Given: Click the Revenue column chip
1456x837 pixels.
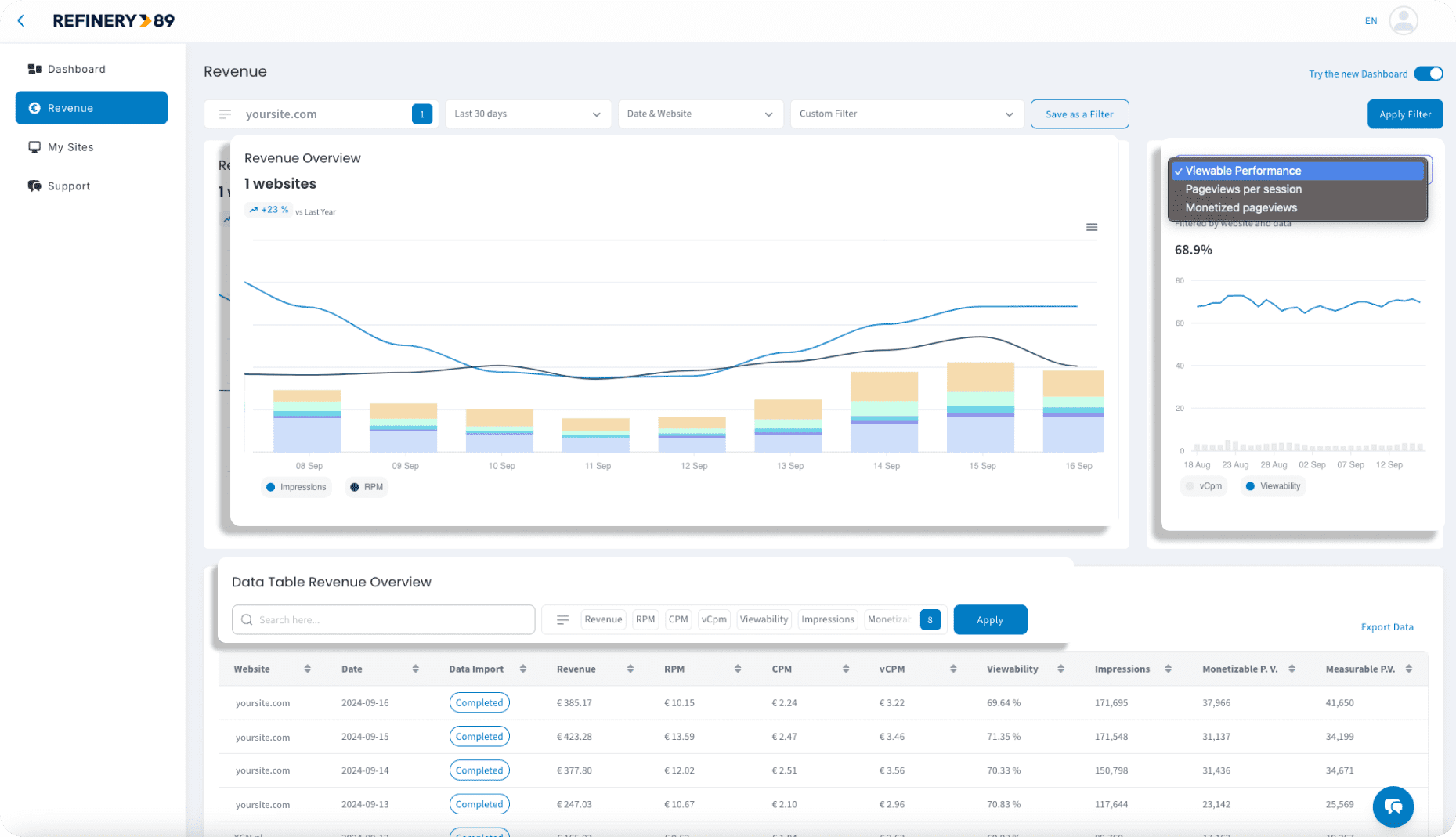Looking at the screenshot, I should [603, 619].
